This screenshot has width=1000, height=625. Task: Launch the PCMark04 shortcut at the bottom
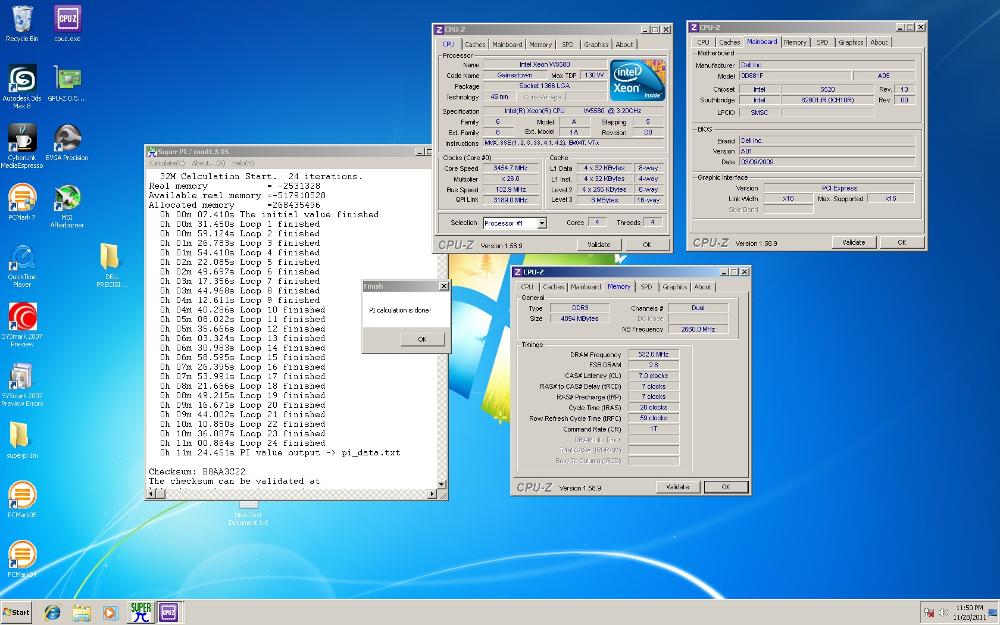pyautogui.click(x=22, y=559)
